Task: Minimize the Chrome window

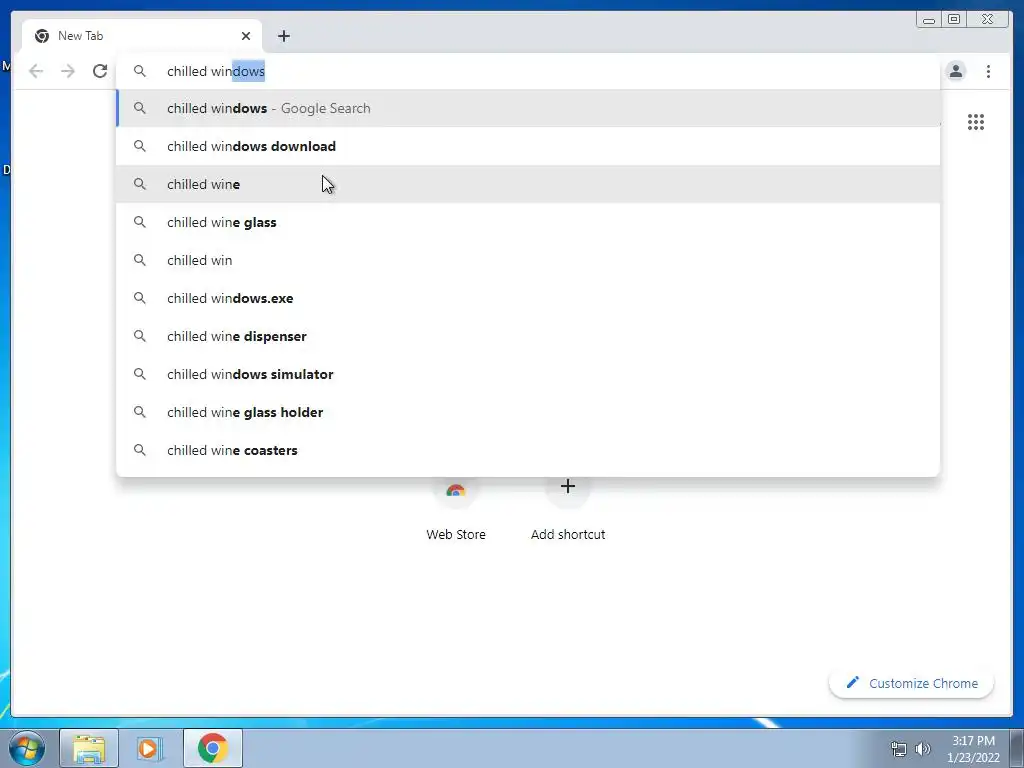Action: [929, 20]
